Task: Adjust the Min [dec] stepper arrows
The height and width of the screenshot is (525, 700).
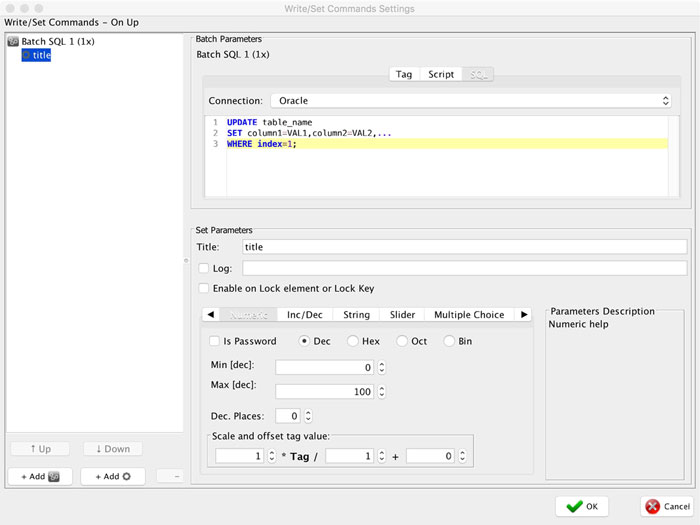Action: pos(381,367)
